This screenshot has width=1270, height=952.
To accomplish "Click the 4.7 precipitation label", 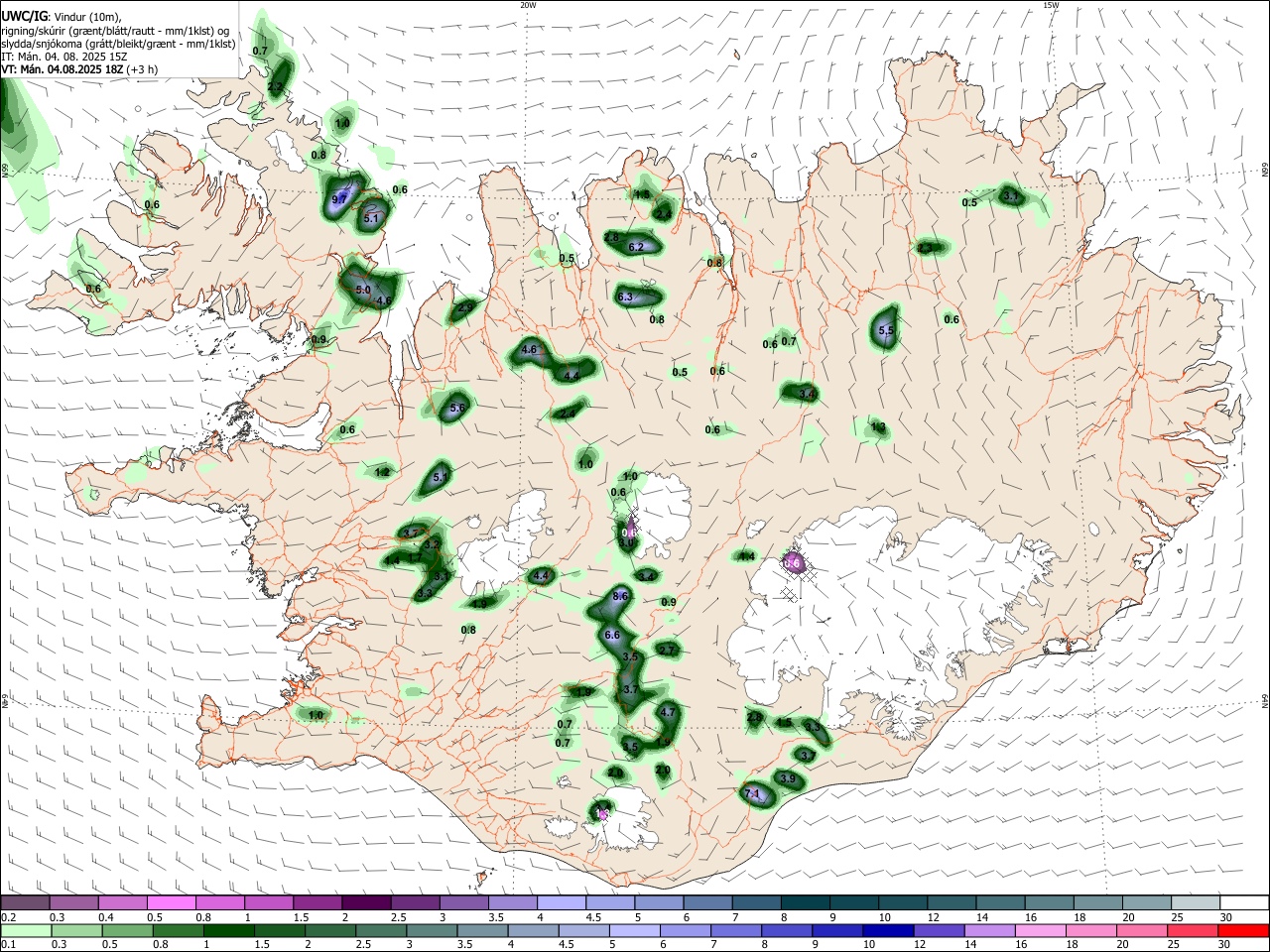I will [x=668, y=713].
